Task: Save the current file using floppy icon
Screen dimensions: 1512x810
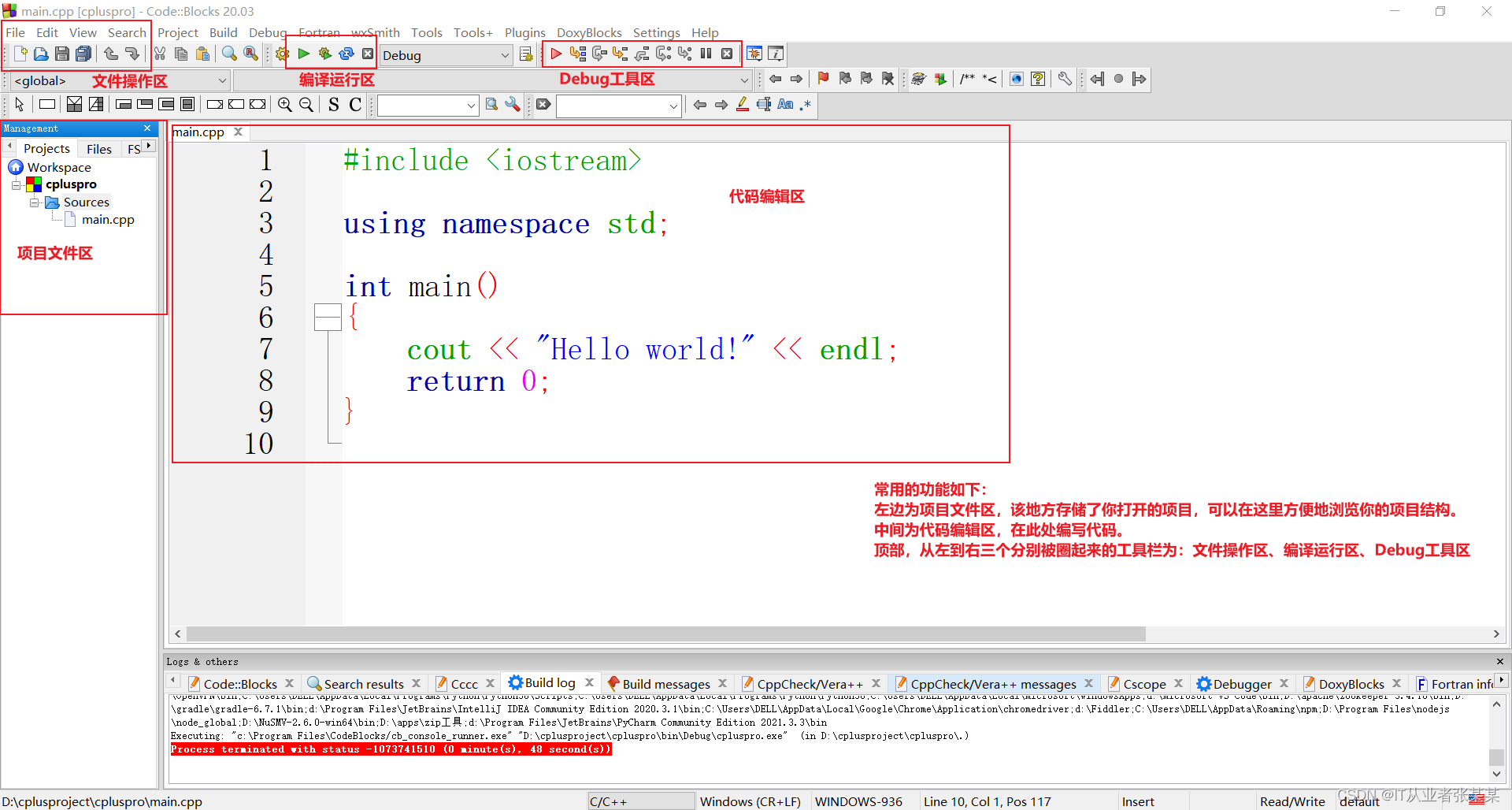Action: 62,54
